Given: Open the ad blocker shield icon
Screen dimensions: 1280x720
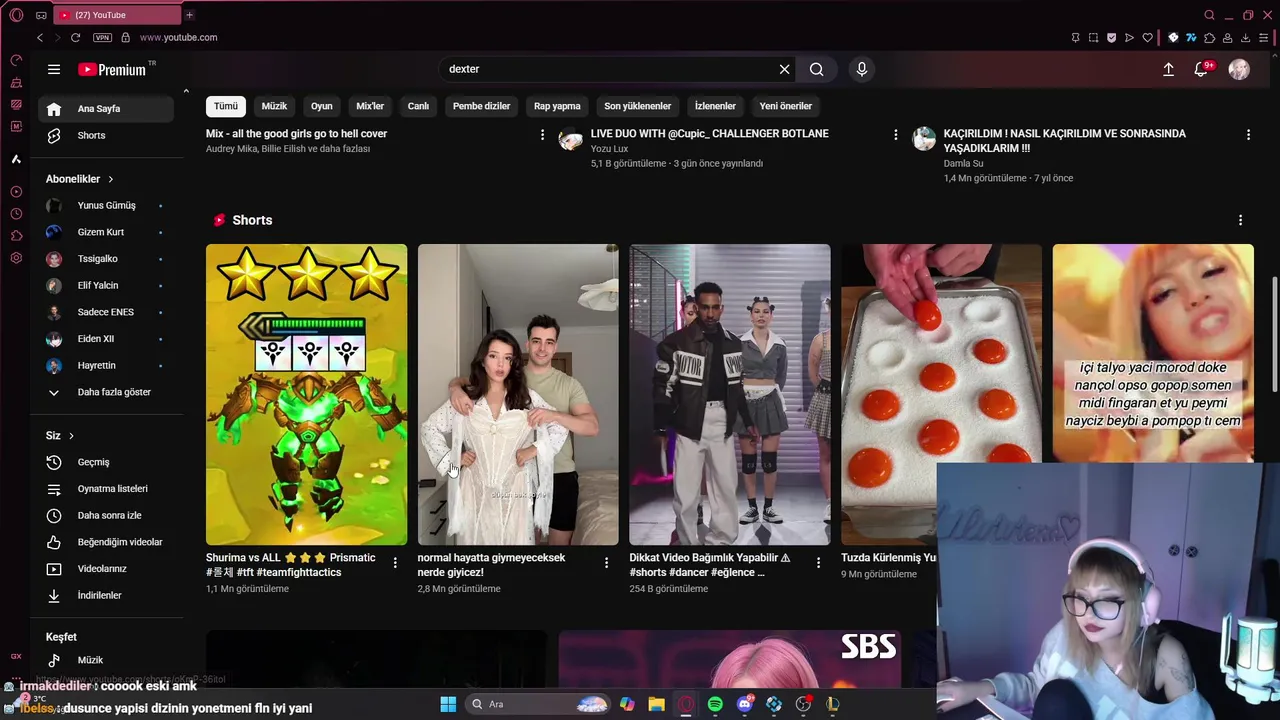Looking at the screenshot, I should pos(1111,38).
